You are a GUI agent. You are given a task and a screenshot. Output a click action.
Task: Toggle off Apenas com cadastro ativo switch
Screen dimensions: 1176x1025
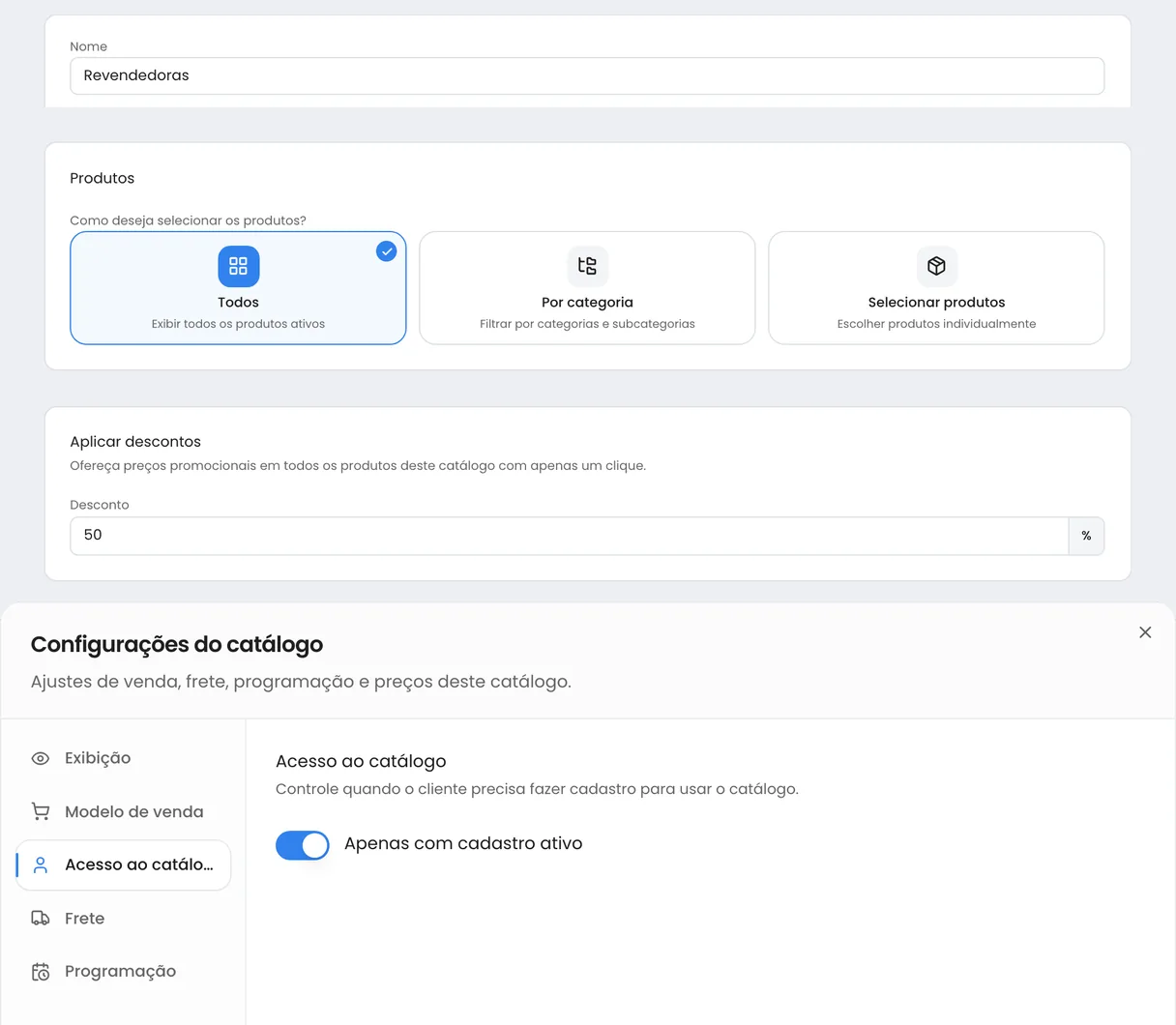[303, 845]
